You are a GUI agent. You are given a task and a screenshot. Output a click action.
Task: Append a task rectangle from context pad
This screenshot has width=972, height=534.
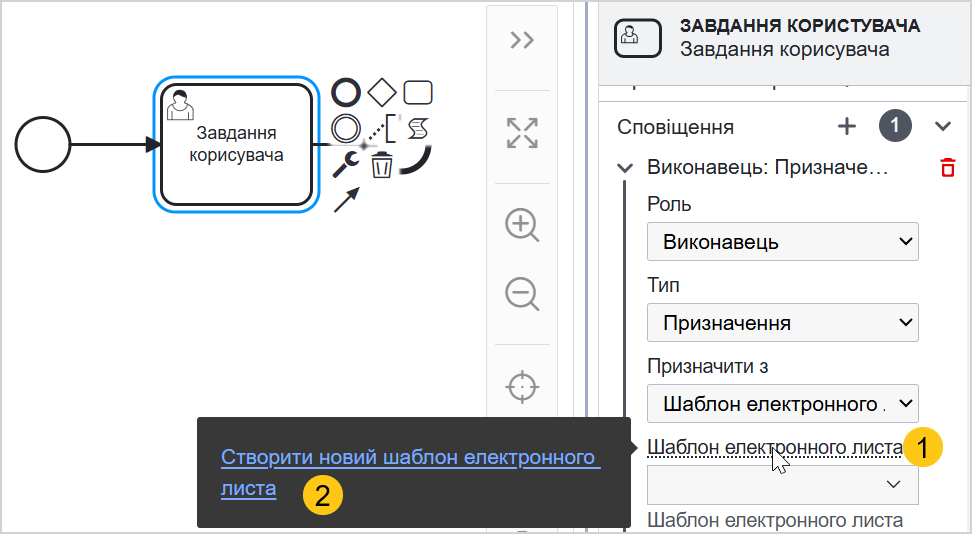click(x=418, y=92)
